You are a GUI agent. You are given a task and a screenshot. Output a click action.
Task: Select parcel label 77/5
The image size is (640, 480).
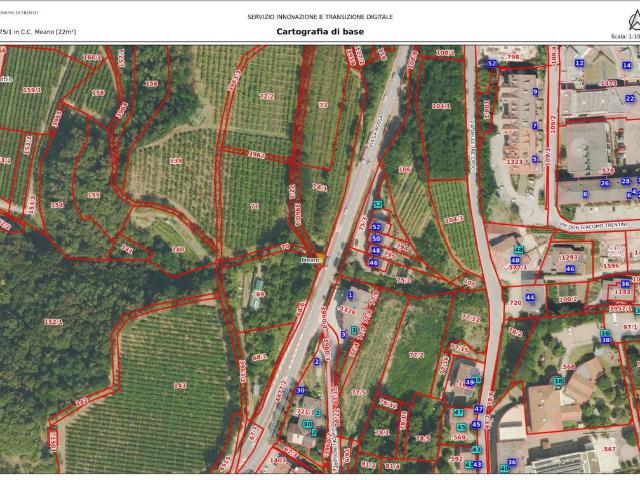coord(358,392)
